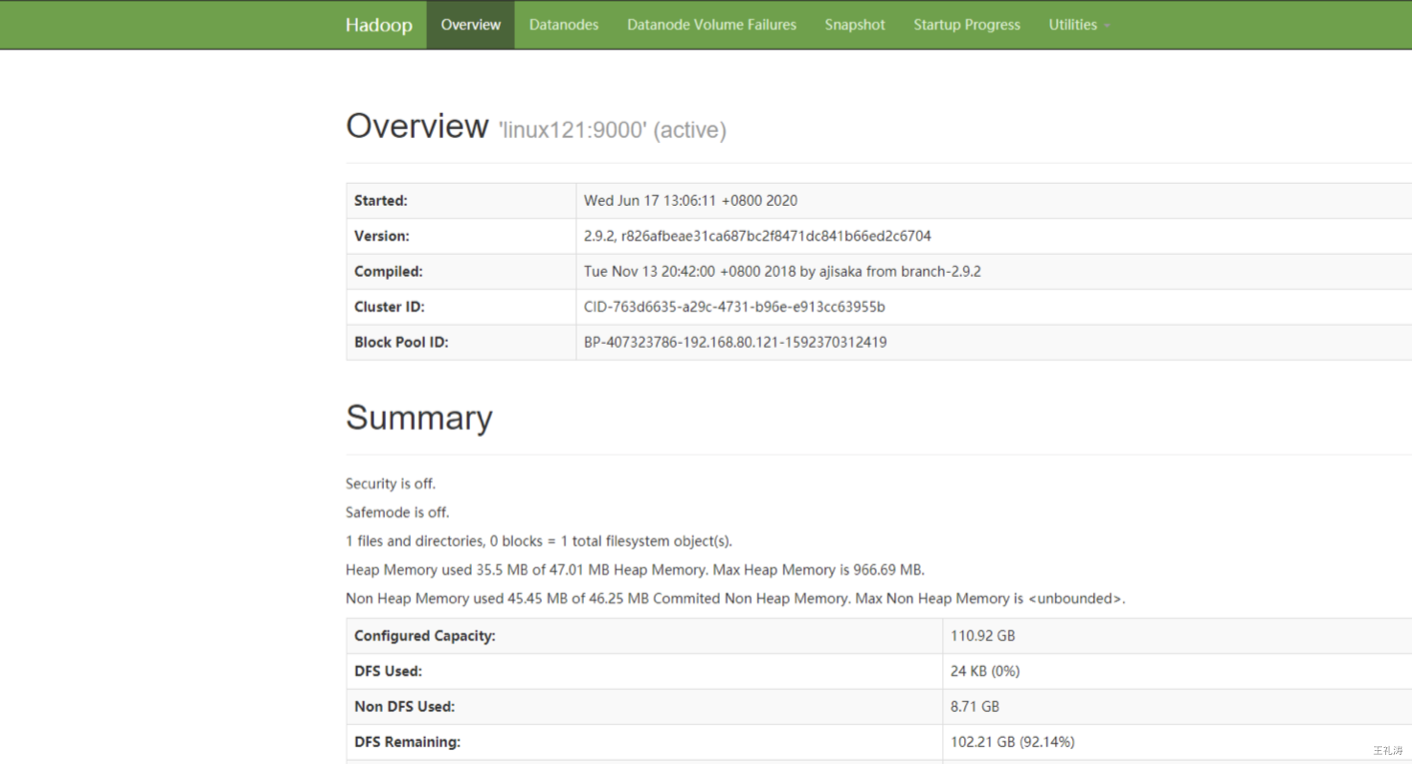Expand the Utilities dropdown menu
Screen dimensions: 1412x764
(1079, 25)
